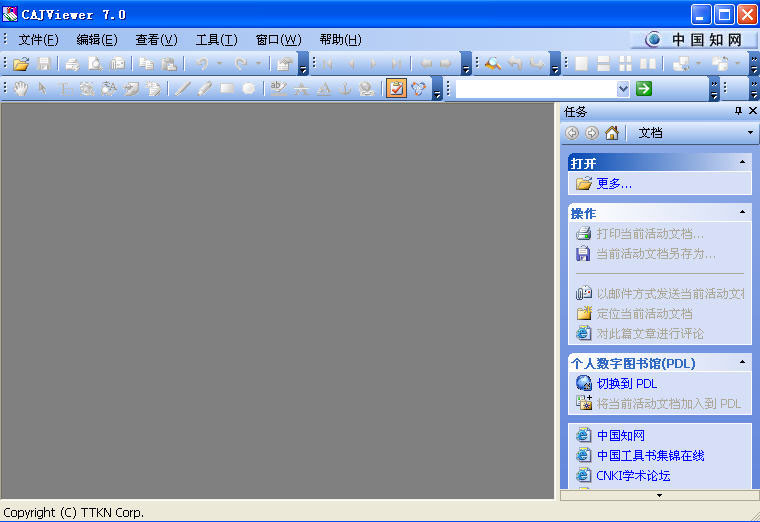Click the highlighted clipboard checkmark tool icon
760x522 pixels.
coord(396,89)
